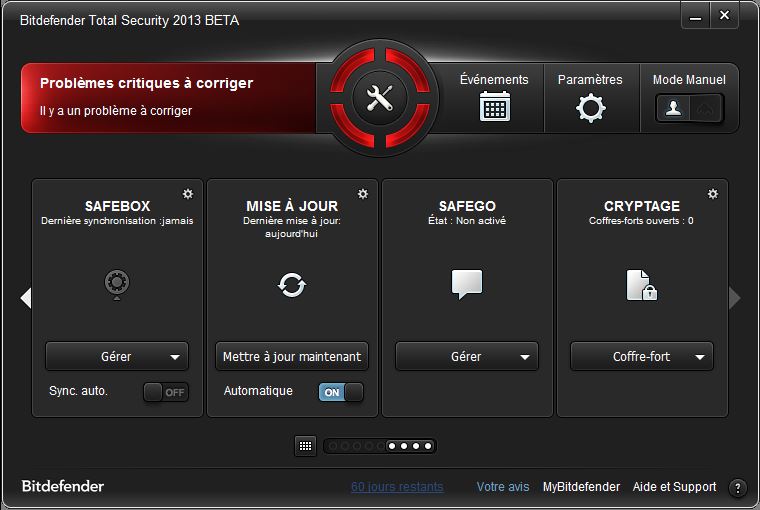Click the CRYPTAGE module title
This screenshot has height=510, width=760.
(642, 206)
